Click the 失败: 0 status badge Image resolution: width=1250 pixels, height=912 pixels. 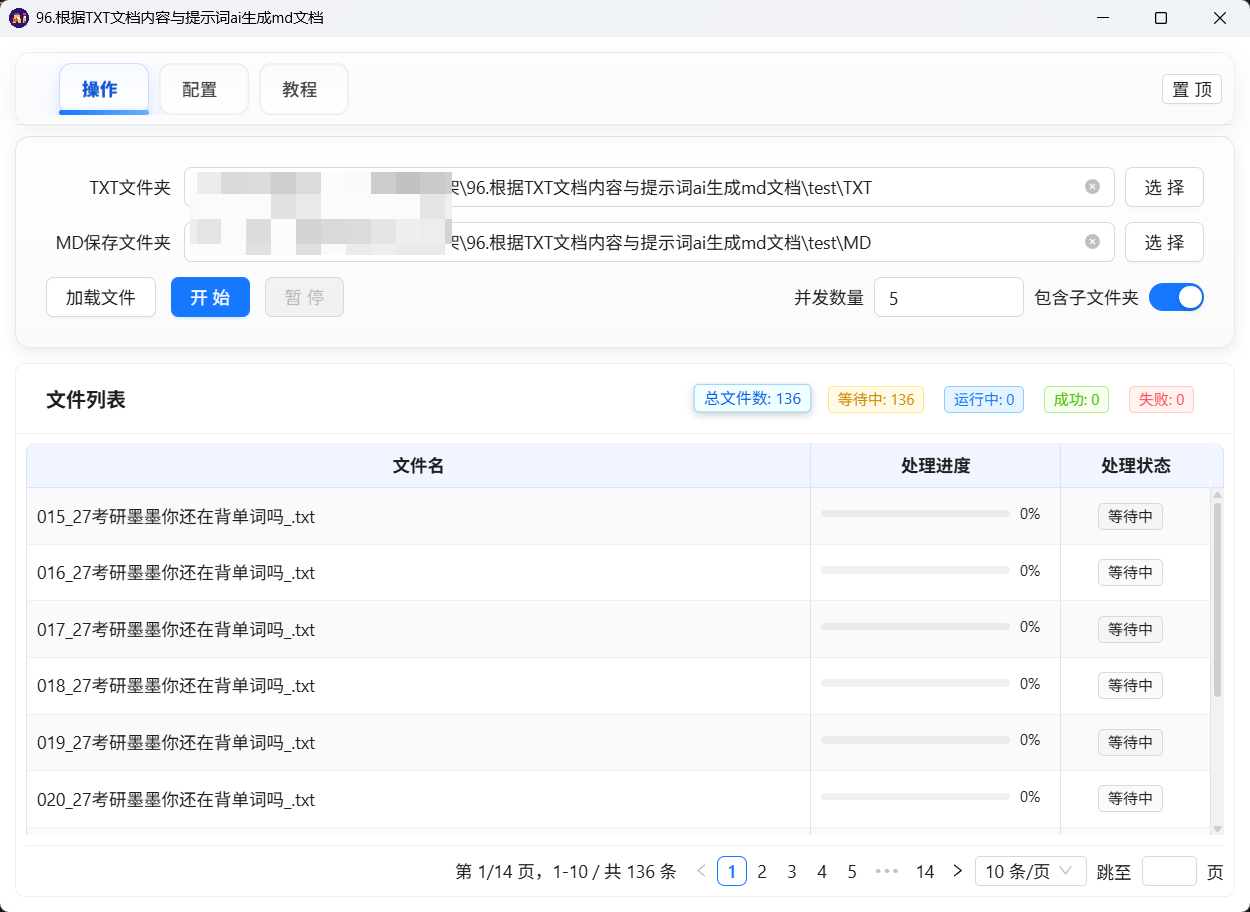pos(1161,398)
